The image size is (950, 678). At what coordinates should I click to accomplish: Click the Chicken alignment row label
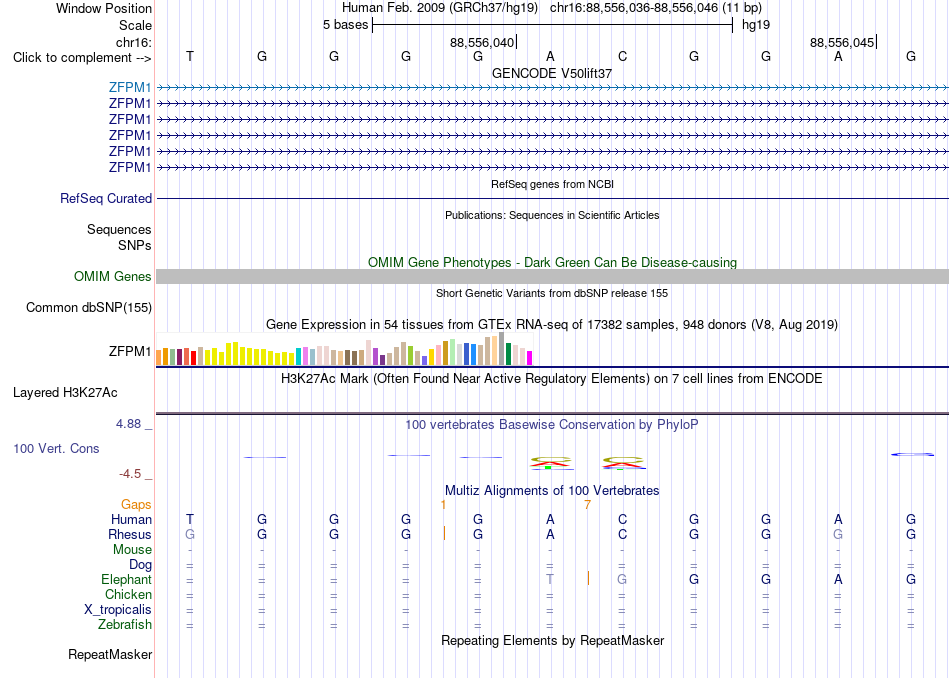coord(128,595)
